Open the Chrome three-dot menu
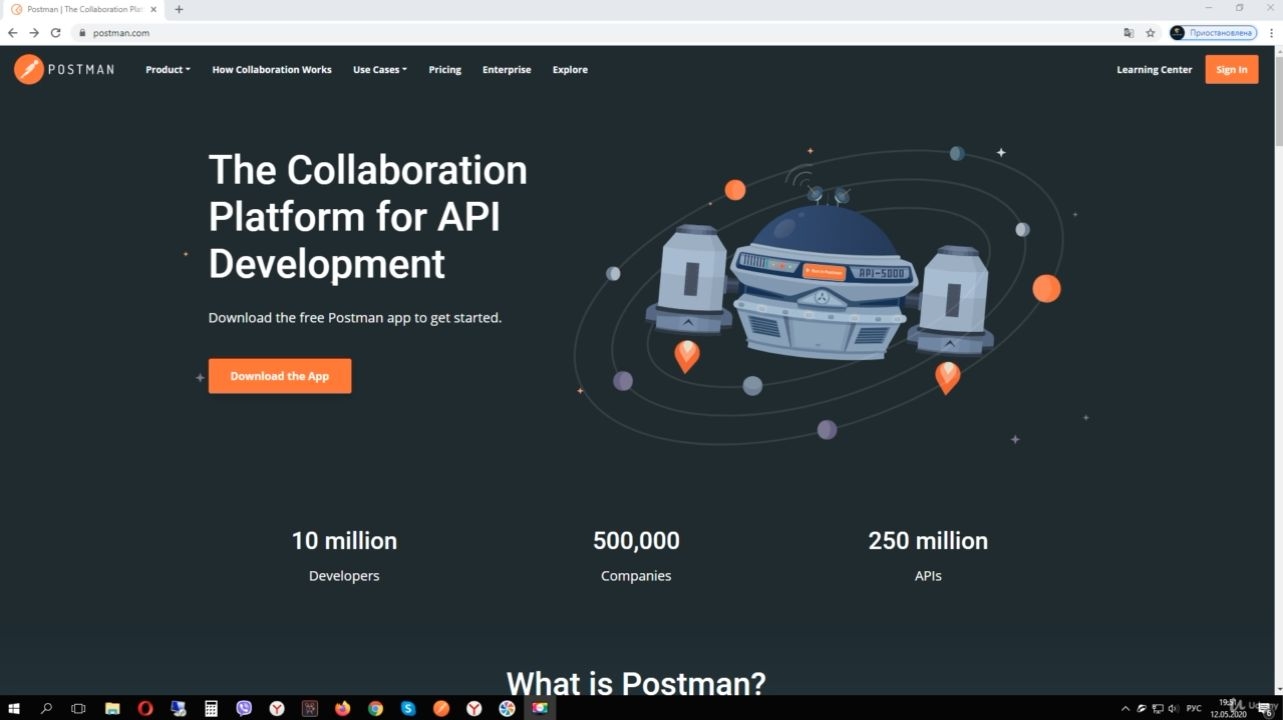The width and height of the screenshot is (1283, 720). pyautogui.click(x=1271, y=32)
